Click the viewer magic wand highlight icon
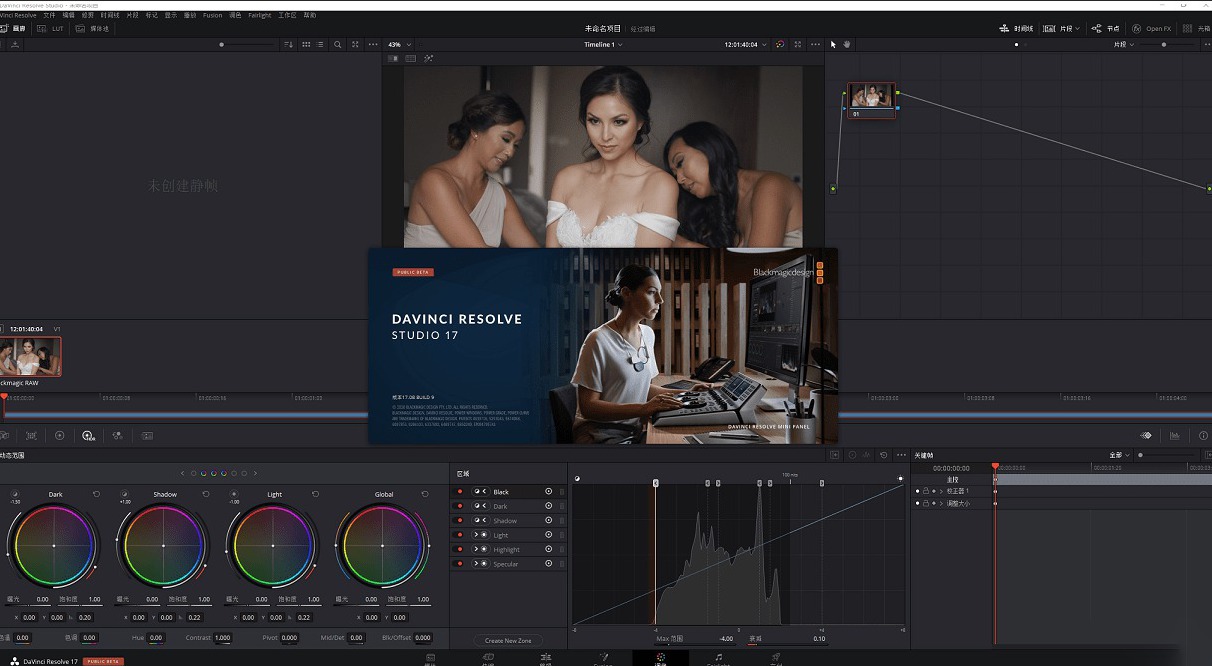The height and width of the screenshot is (666, 1212). tap(428, 58)
